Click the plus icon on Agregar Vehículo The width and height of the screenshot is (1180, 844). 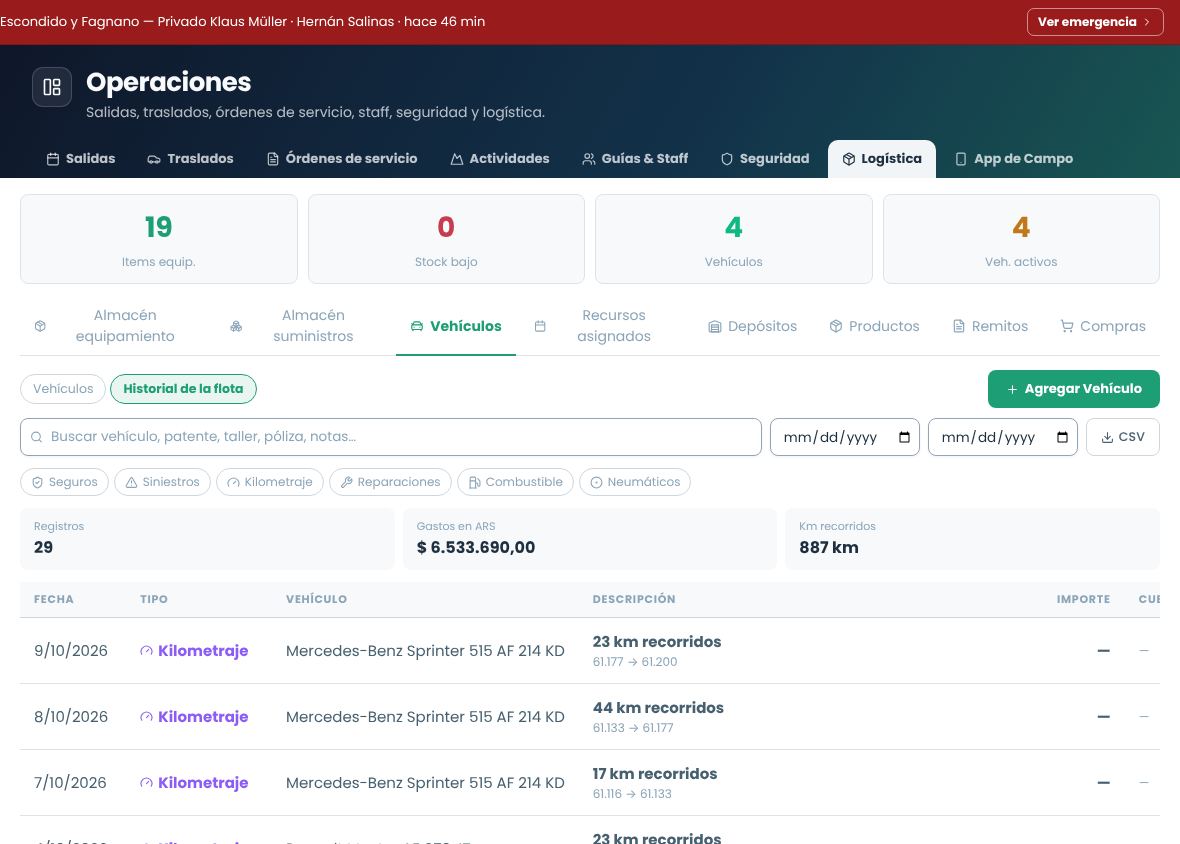tap(1012, 389)
